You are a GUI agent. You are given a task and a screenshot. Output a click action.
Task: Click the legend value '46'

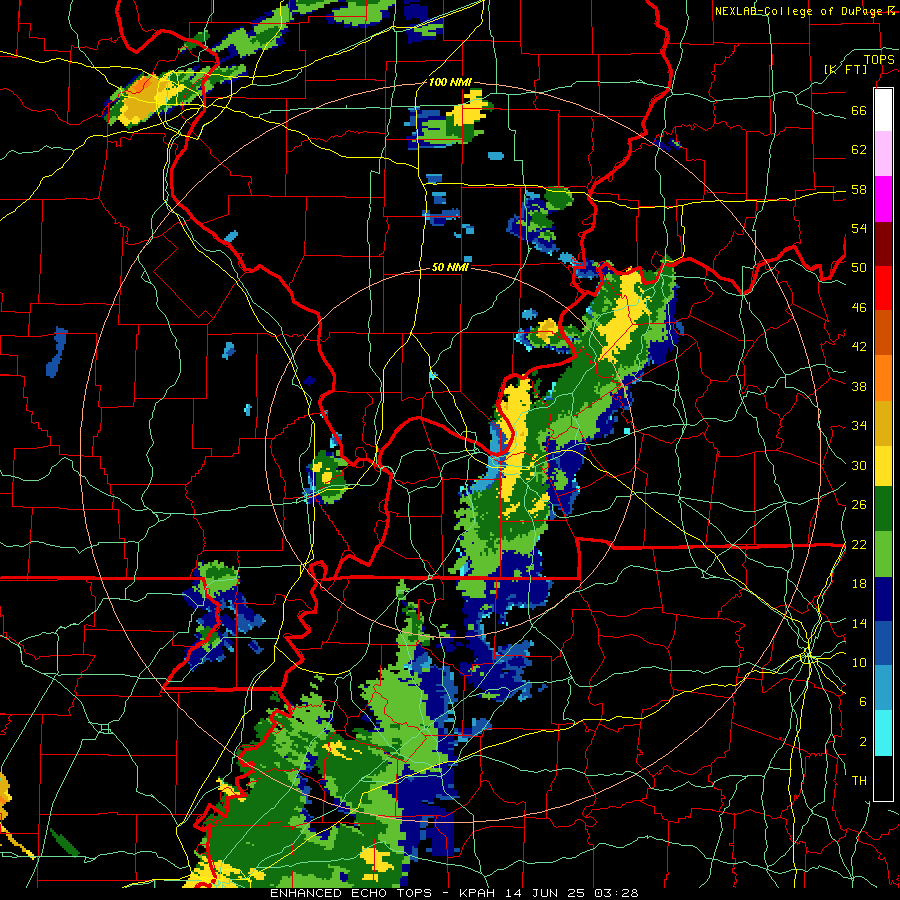point(859,308)
